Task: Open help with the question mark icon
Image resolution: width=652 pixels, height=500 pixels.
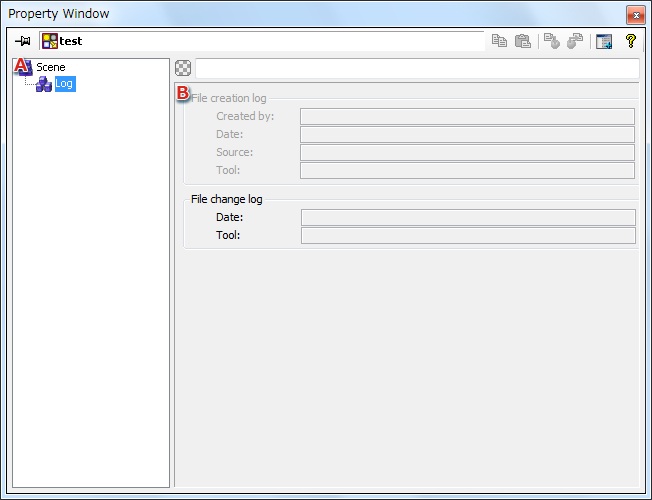Action: 630,41
